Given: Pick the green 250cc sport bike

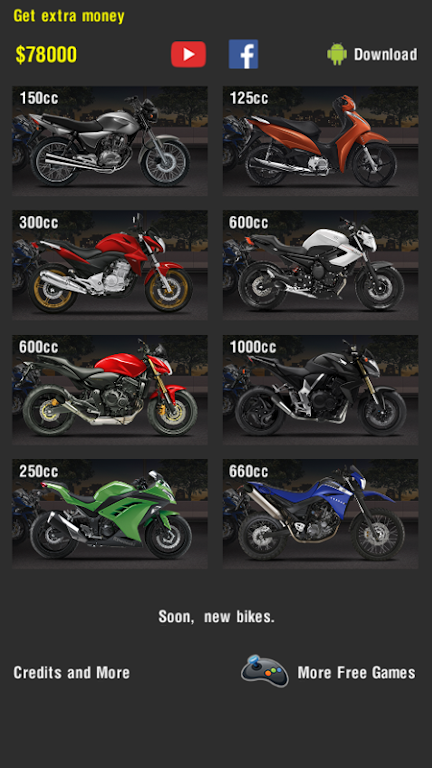Looking at the screenshot, I should pyautogui.click(x=110, y=514).
